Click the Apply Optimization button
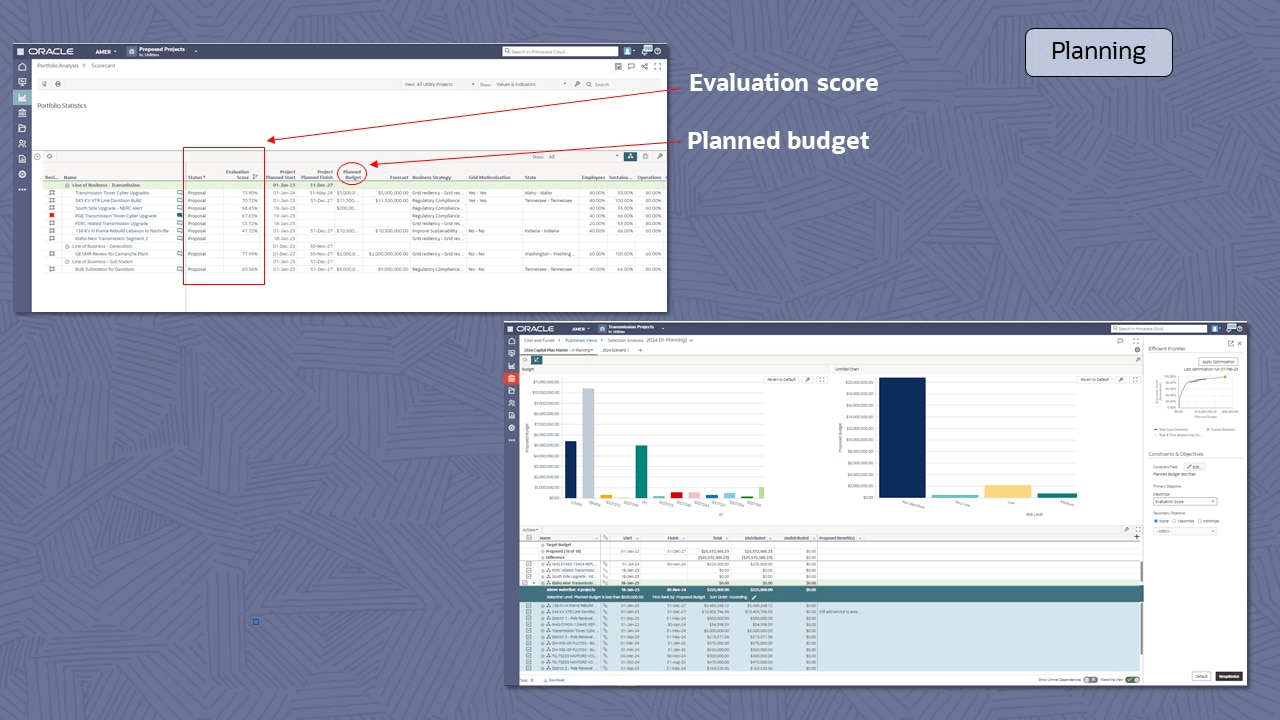This screenshot has height=720, width=1280. (x=1219, y=361)
